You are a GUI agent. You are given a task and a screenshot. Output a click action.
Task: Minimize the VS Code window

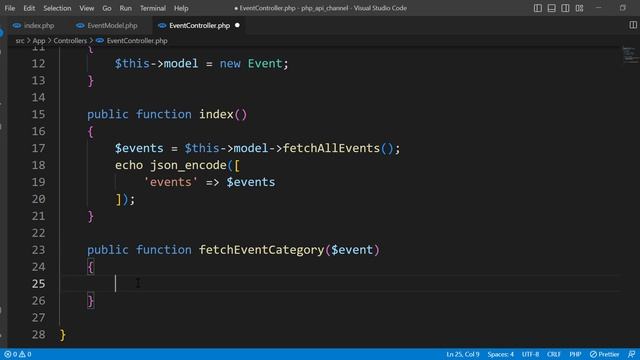coord(599,8)
